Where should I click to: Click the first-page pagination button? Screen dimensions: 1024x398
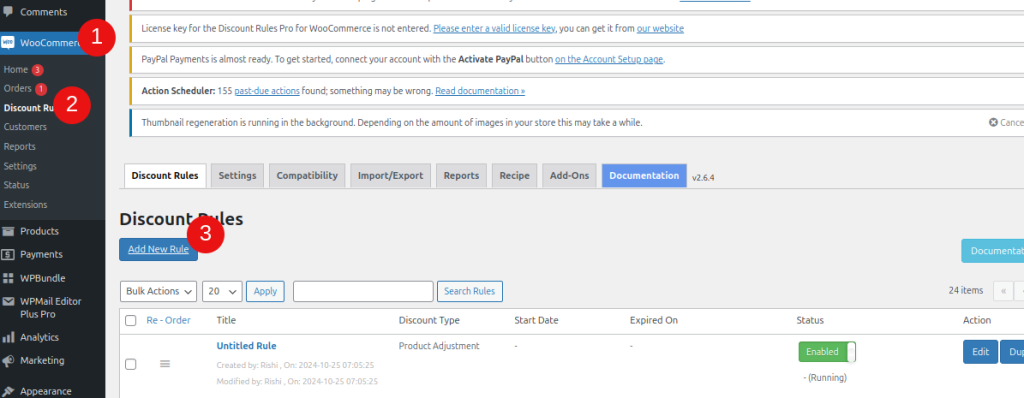(1003, 291)
